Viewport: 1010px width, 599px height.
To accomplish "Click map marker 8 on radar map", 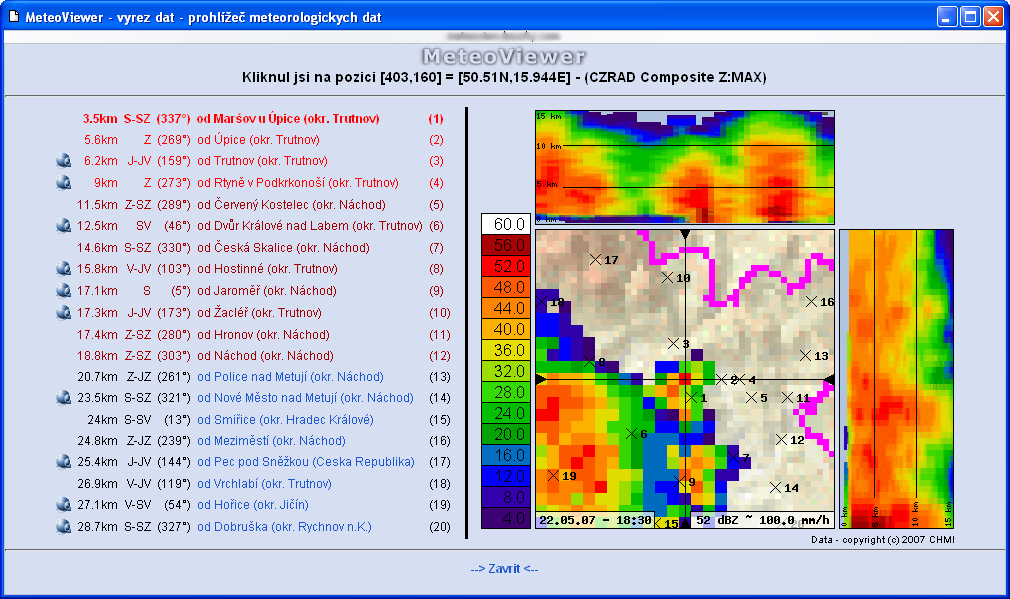I will click(589, 362).
